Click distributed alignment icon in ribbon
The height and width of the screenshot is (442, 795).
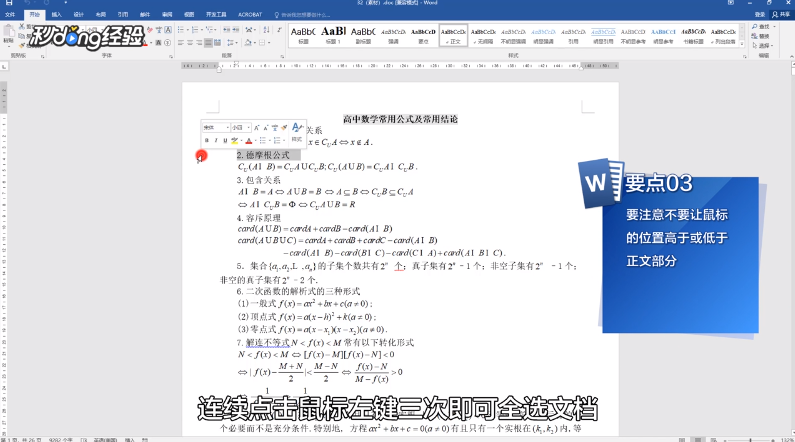click(218, 43)
